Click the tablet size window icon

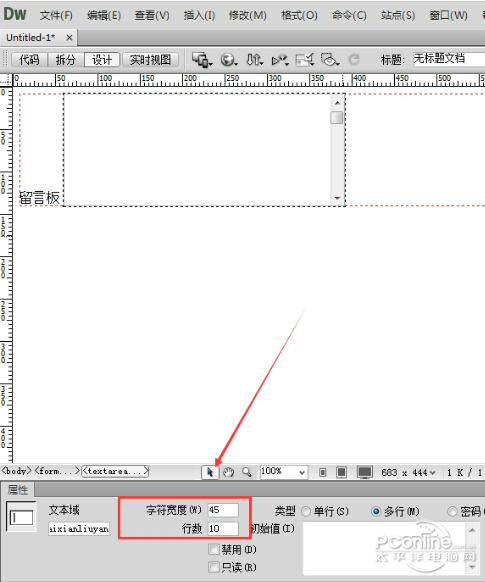(341, 472)
